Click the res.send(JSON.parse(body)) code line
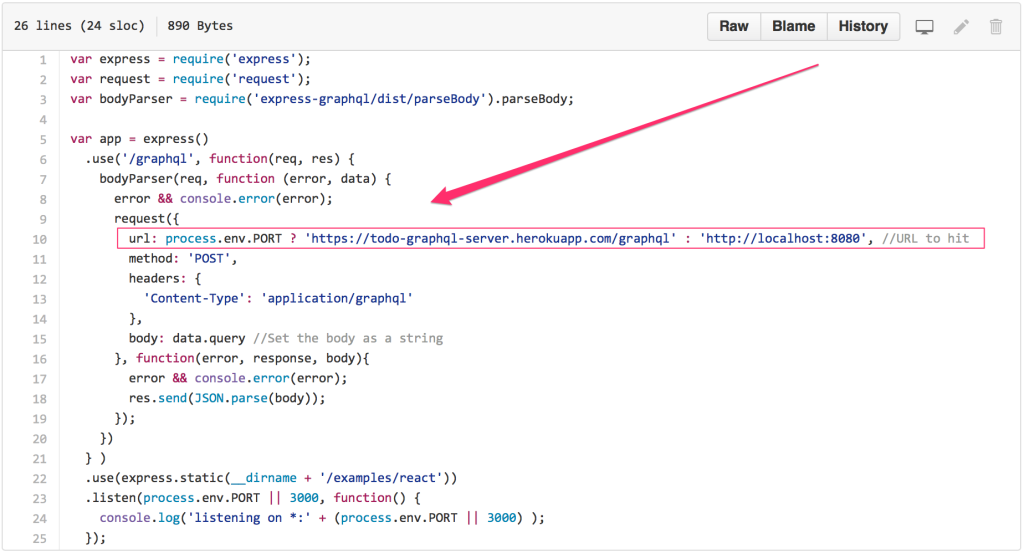Screen dimensions: 1024x553 click(x=227, y=398)
